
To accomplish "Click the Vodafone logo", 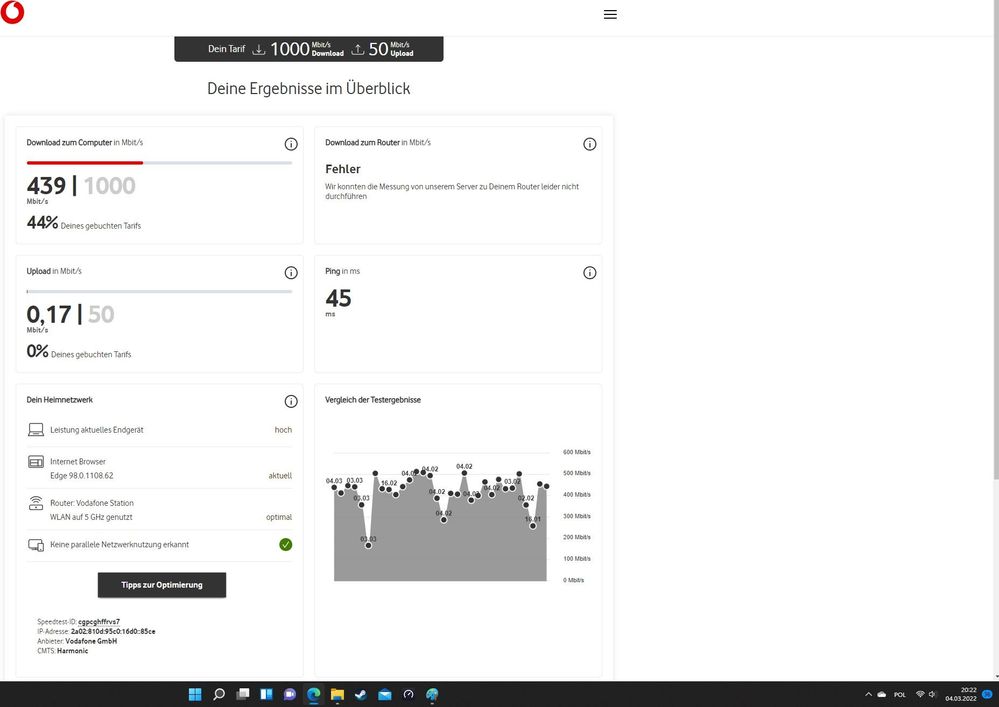I will pos(12,12).
